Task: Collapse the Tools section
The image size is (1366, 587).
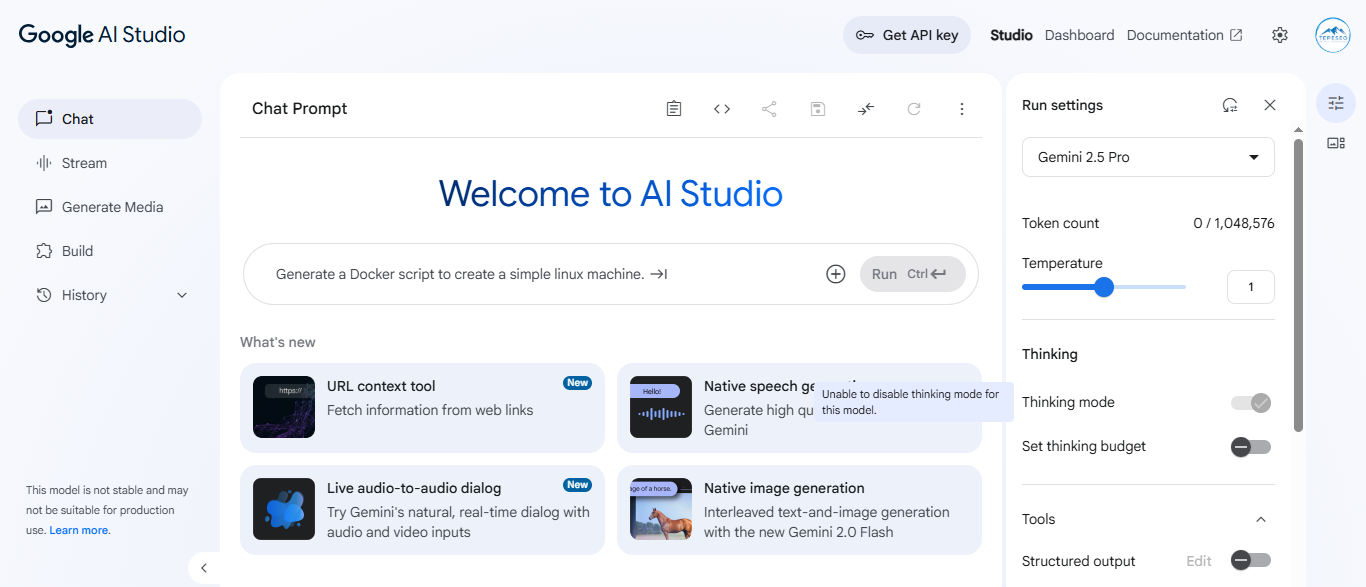Action: pos(1261,519)
